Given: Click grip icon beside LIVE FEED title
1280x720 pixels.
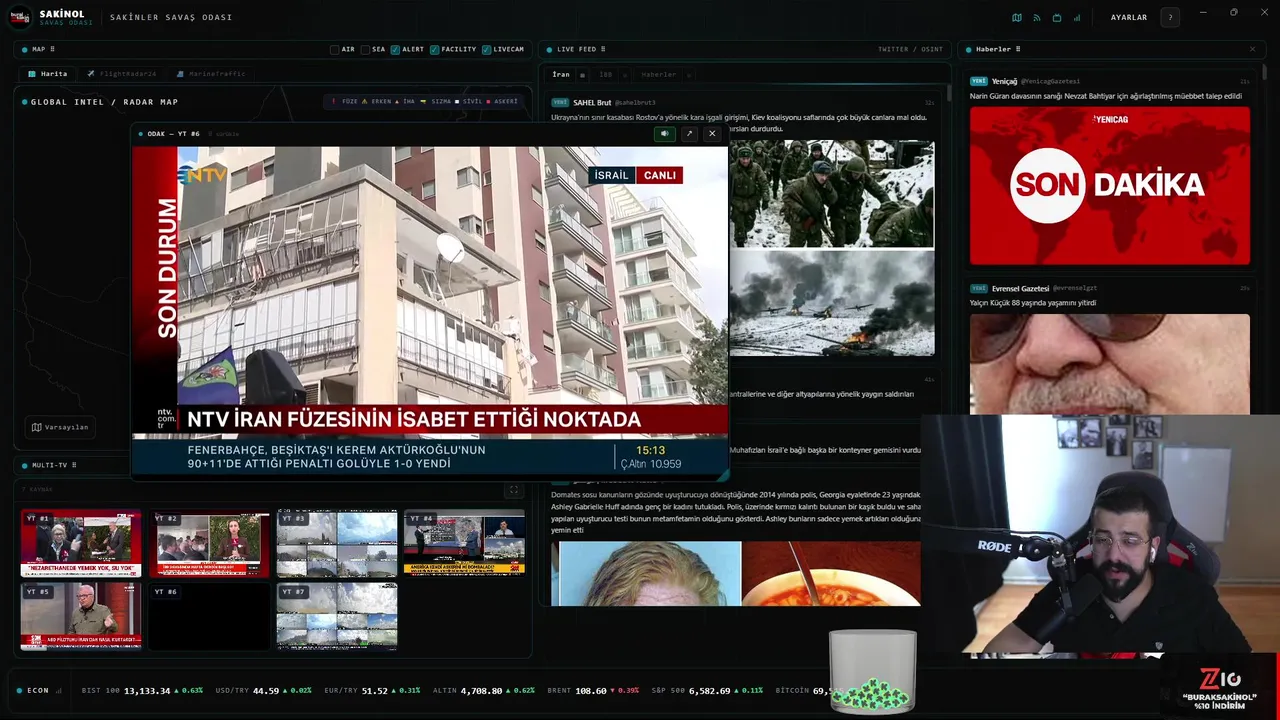Looking at the screenshot, I should point(603,49).
